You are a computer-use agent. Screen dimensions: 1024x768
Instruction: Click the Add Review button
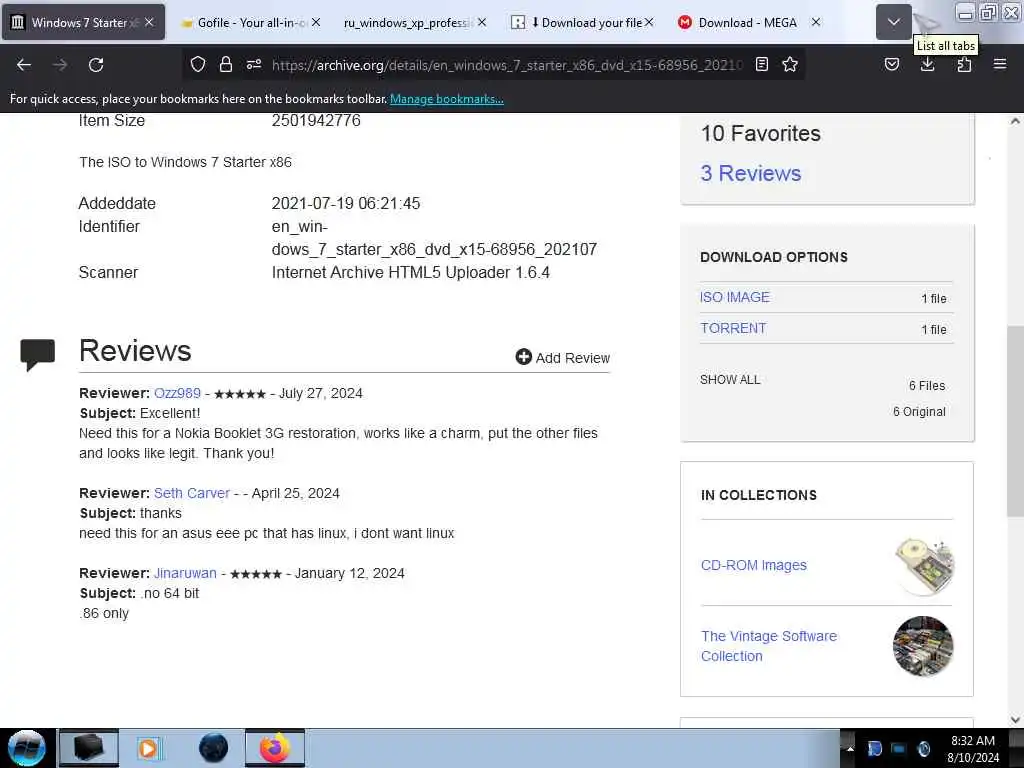[562, 357]
